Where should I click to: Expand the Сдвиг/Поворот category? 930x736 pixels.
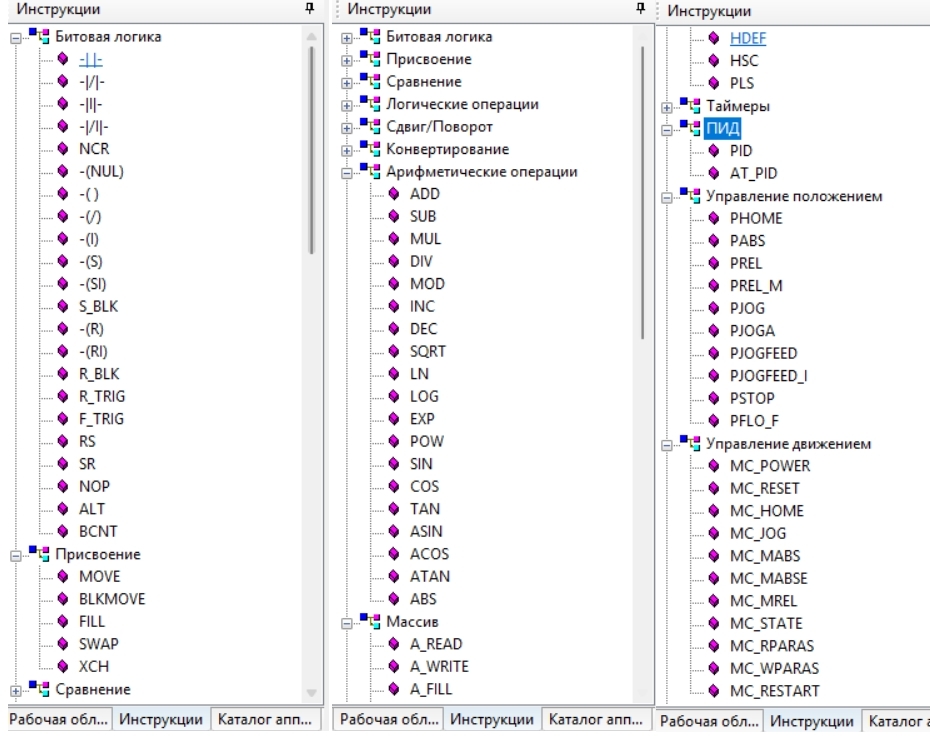[347, 128]
